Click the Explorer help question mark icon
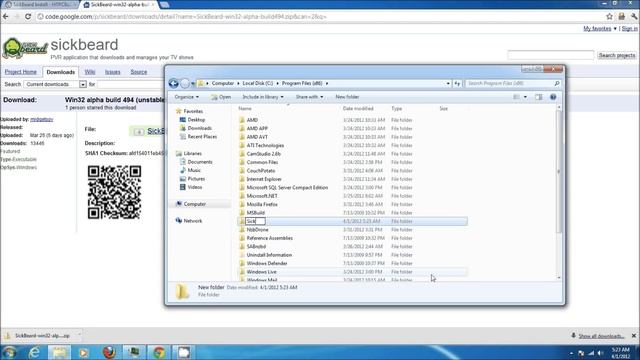Screen dimensions: 640x360 [553, 97]
